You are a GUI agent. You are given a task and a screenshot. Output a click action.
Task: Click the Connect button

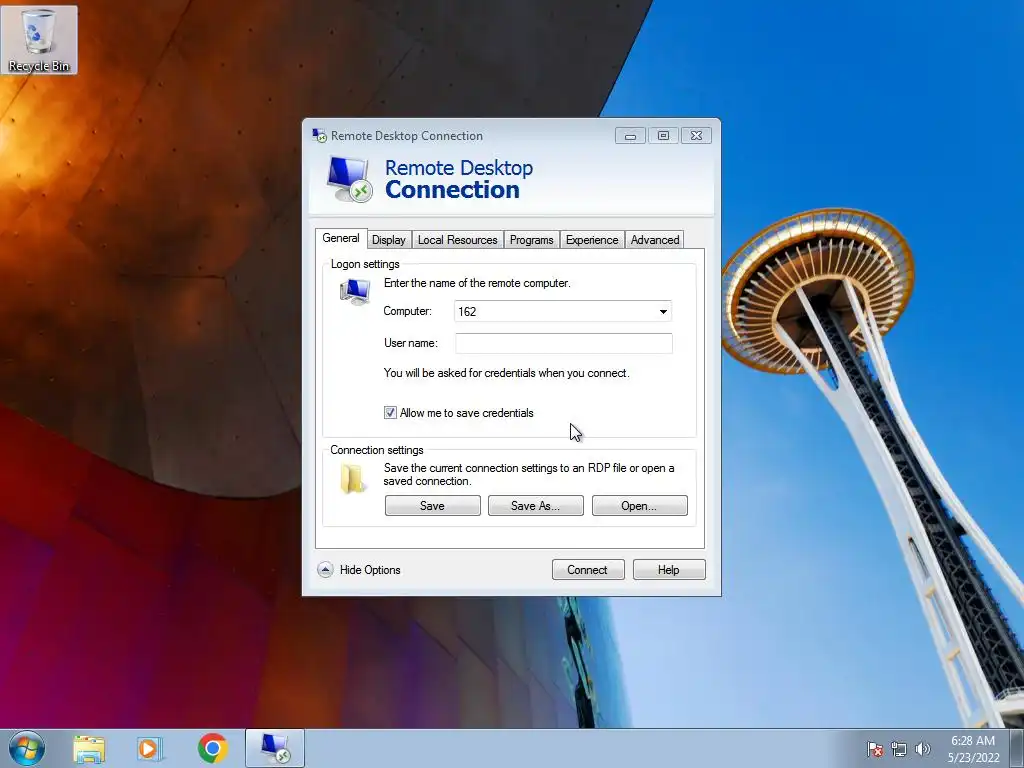coord(588,569)
